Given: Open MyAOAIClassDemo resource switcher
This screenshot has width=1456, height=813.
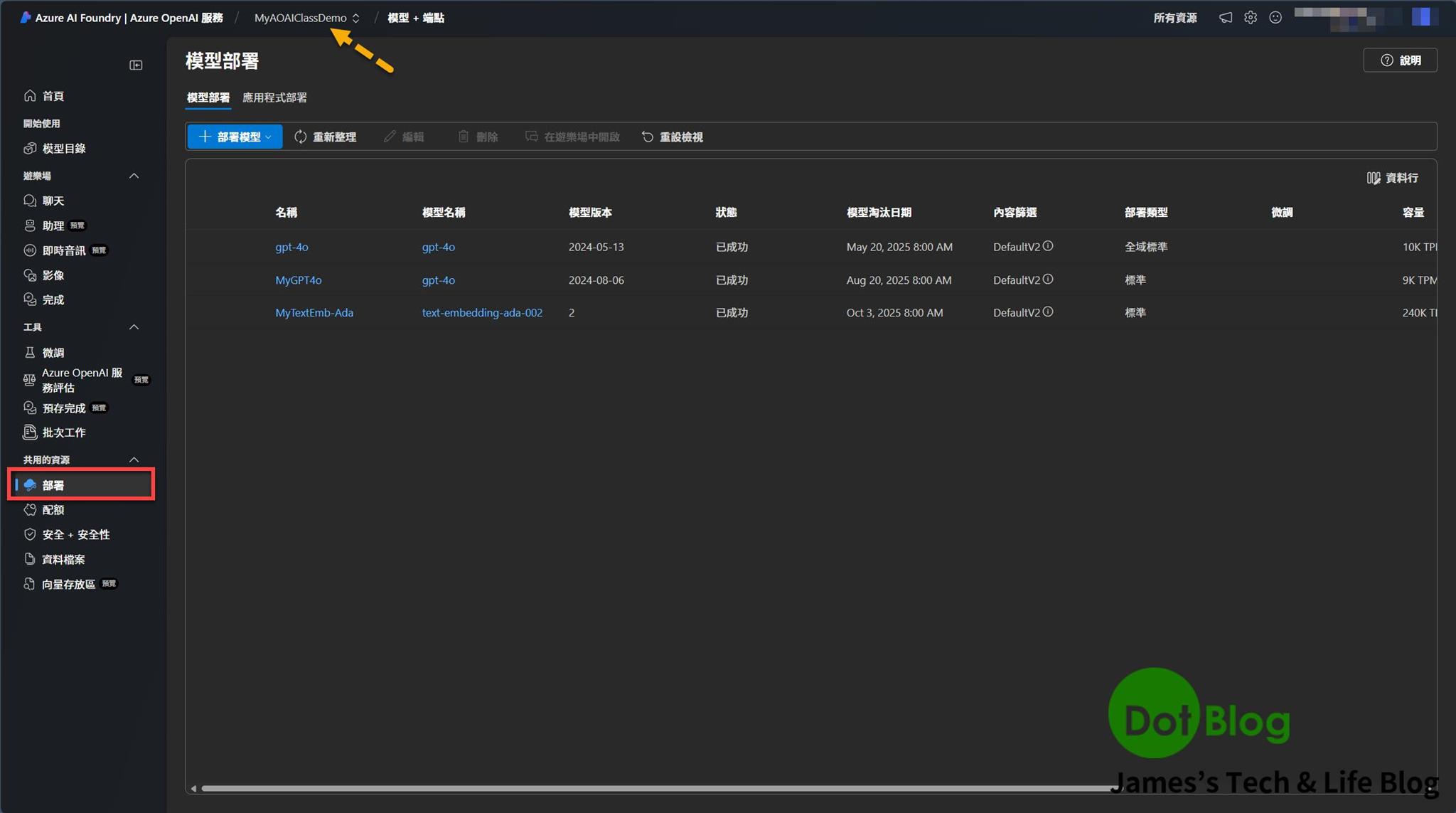Looking at the screenshot, I should [307, 18].
